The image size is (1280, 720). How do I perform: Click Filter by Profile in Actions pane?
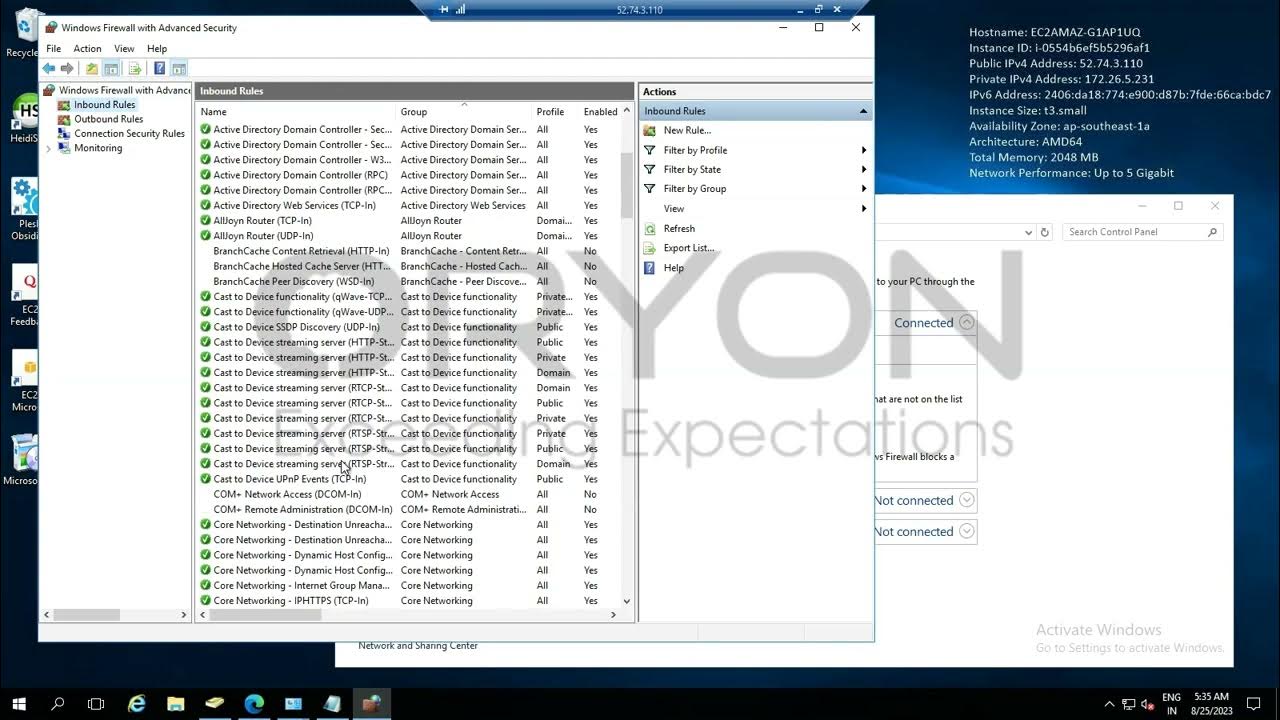tap(695, 150)
